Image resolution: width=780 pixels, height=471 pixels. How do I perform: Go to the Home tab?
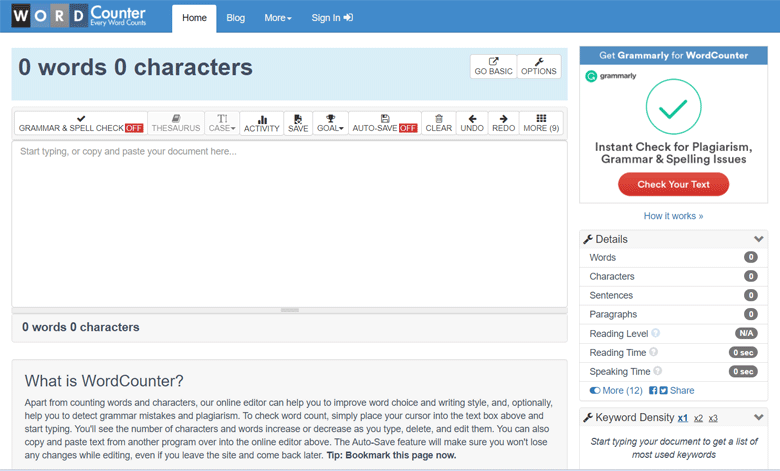point(194,18)
